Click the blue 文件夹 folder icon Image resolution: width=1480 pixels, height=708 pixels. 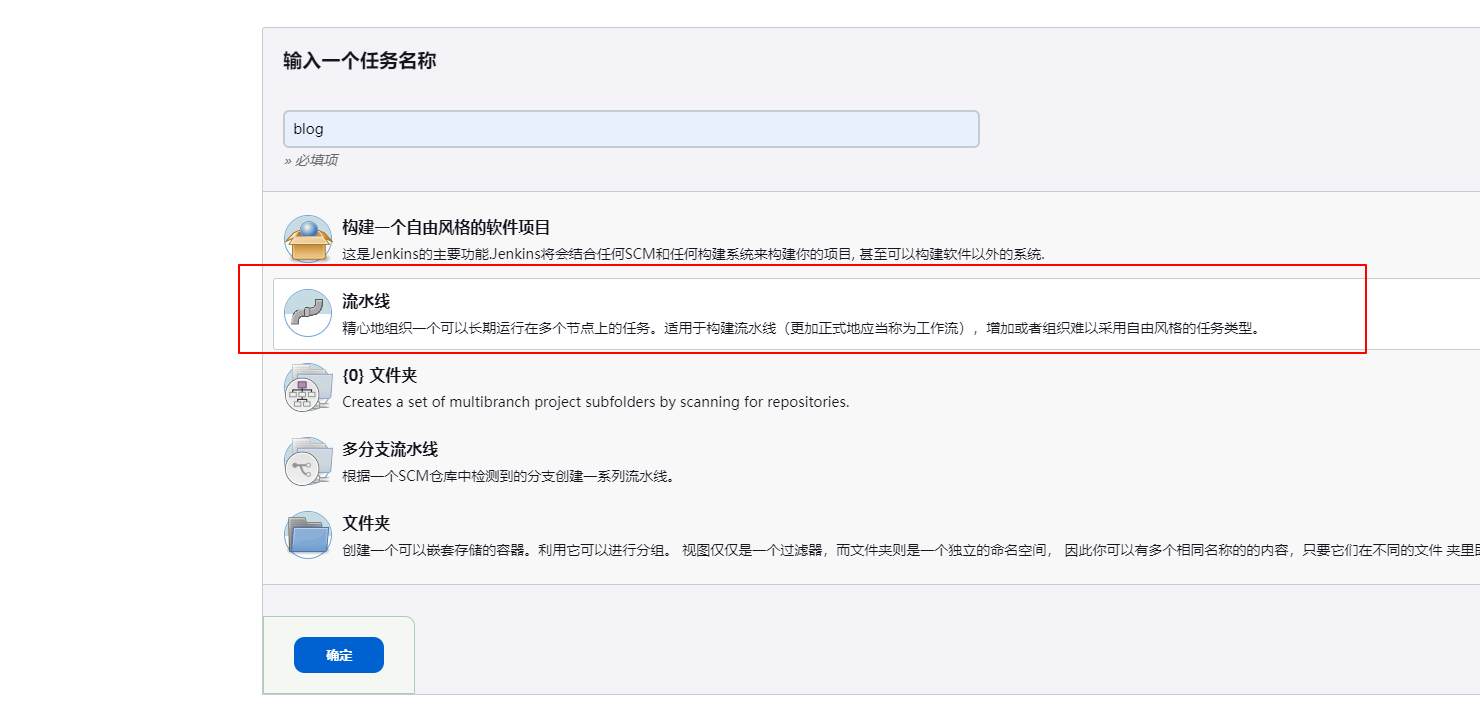pos(308,535)
